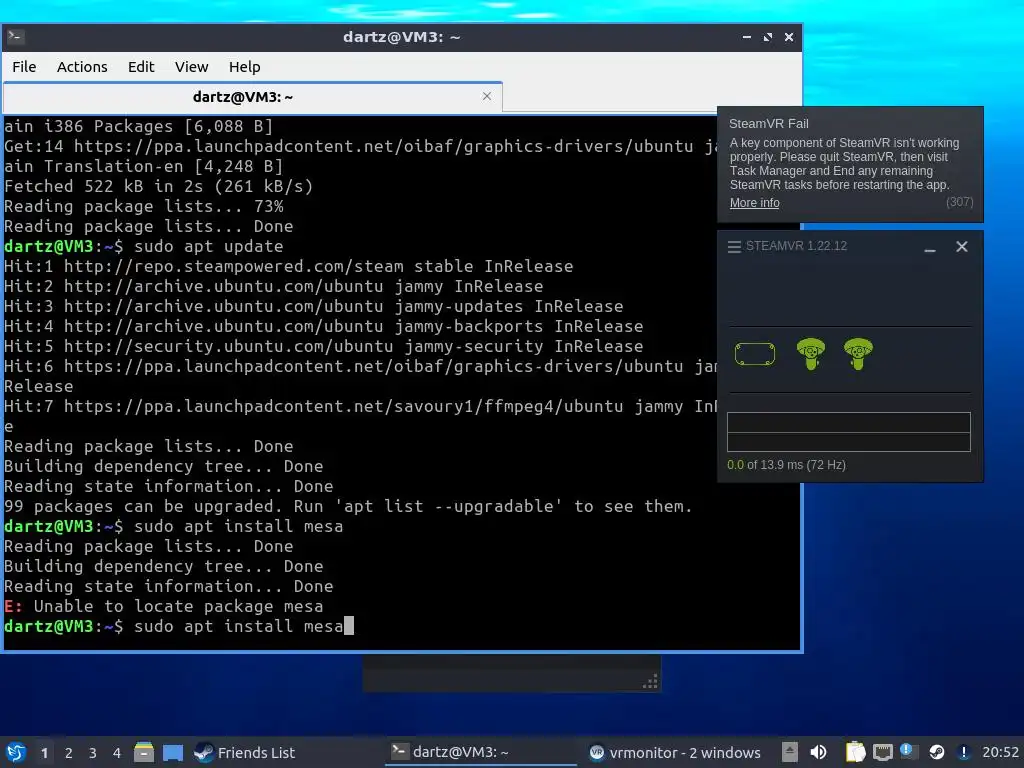
Task: Click the Hit:1 repo.steampowered.com line
Action: point(289,266)
